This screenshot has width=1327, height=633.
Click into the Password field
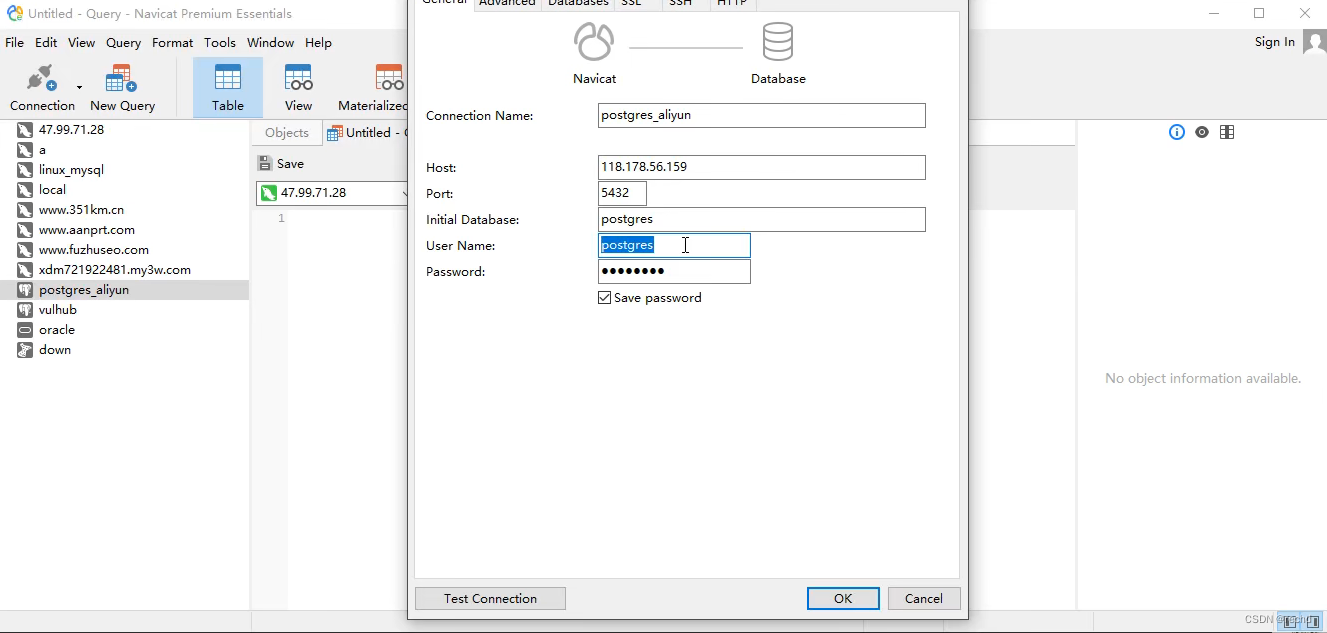[674, 271]
